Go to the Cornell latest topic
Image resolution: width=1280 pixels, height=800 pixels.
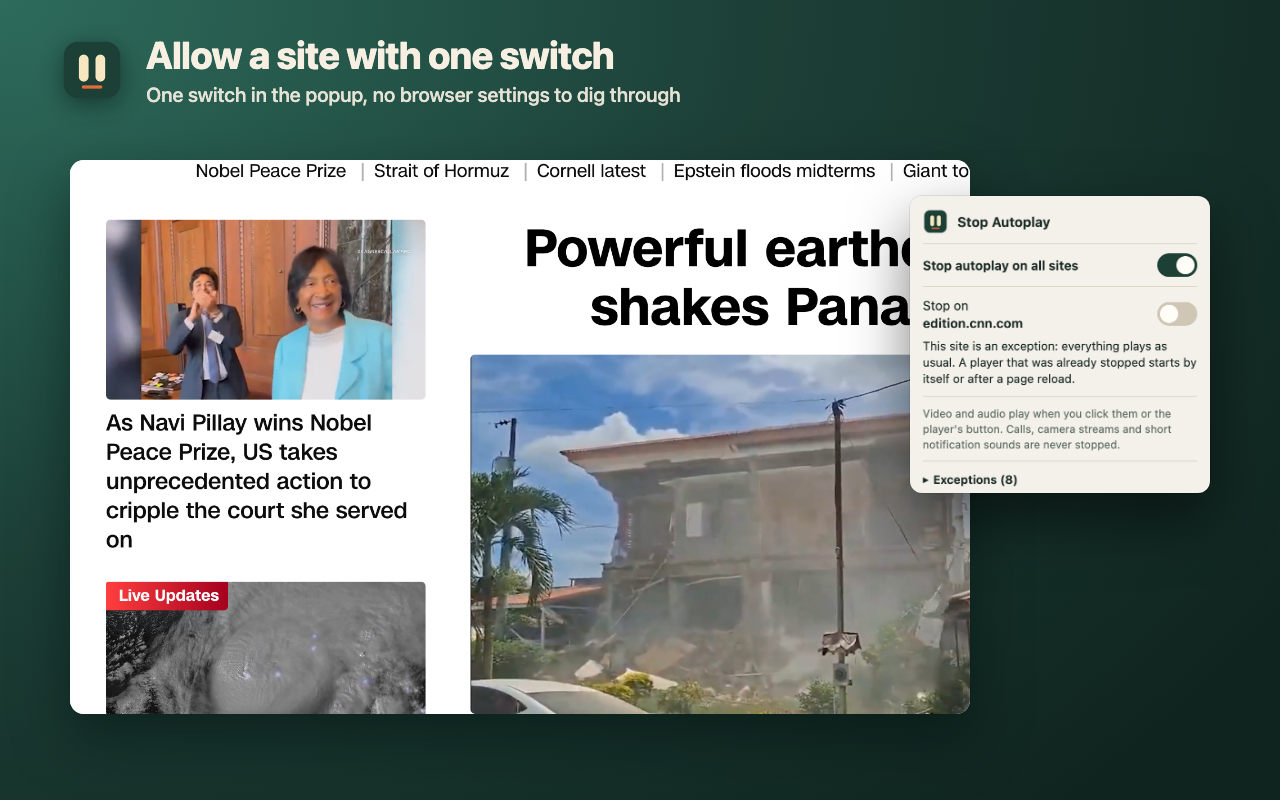(x=591, y=171)
